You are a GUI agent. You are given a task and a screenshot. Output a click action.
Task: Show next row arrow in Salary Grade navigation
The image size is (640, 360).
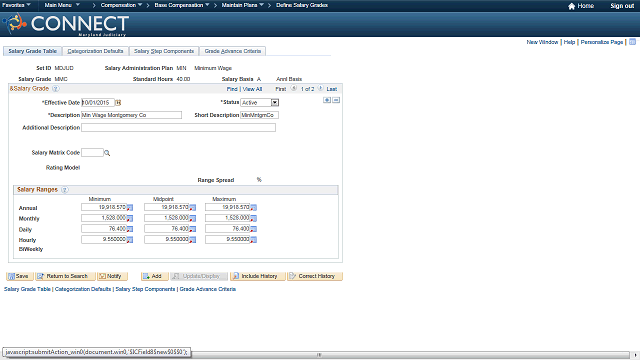320,88
